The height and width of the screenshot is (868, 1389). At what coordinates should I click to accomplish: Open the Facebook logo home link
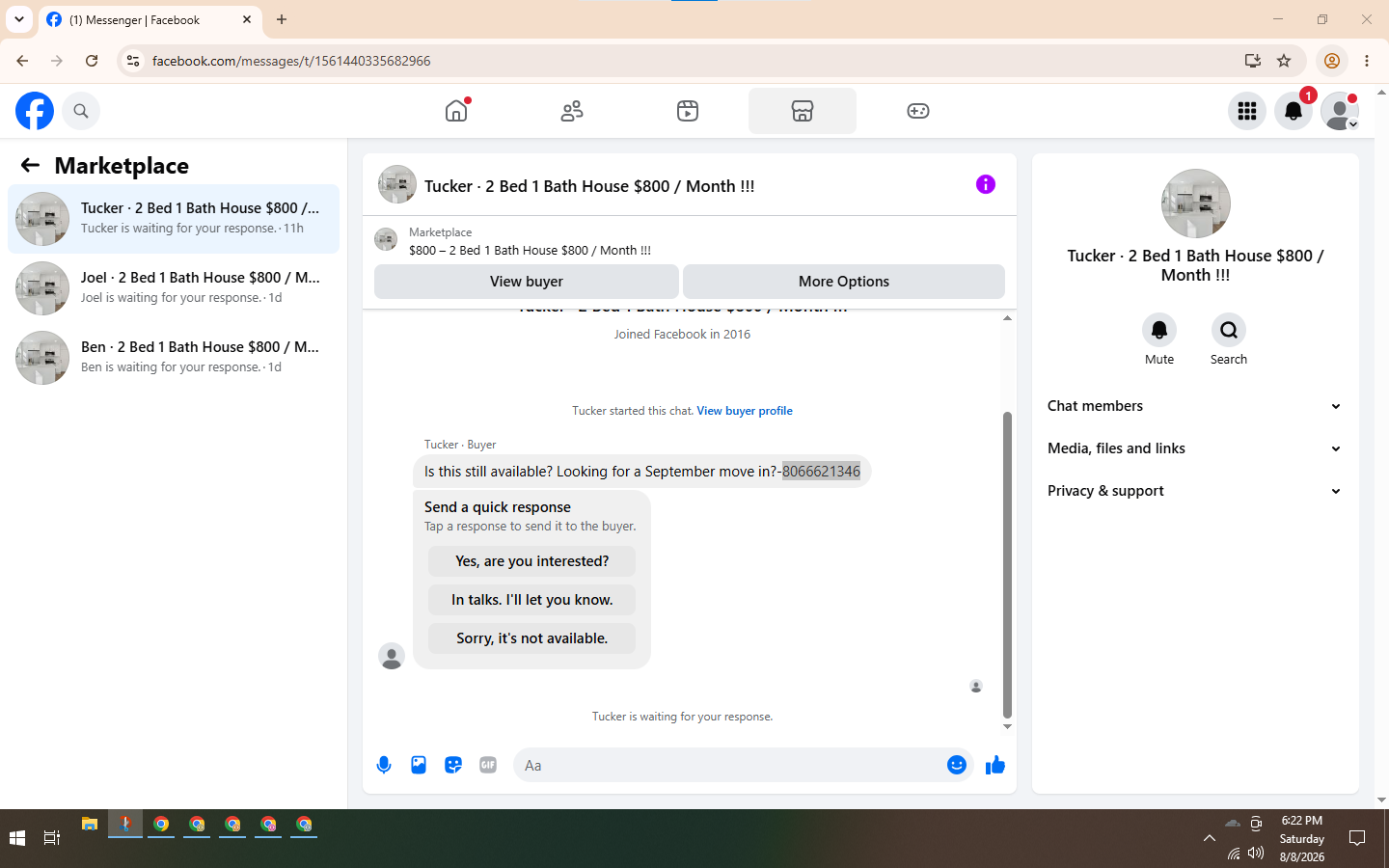point(35,111)
